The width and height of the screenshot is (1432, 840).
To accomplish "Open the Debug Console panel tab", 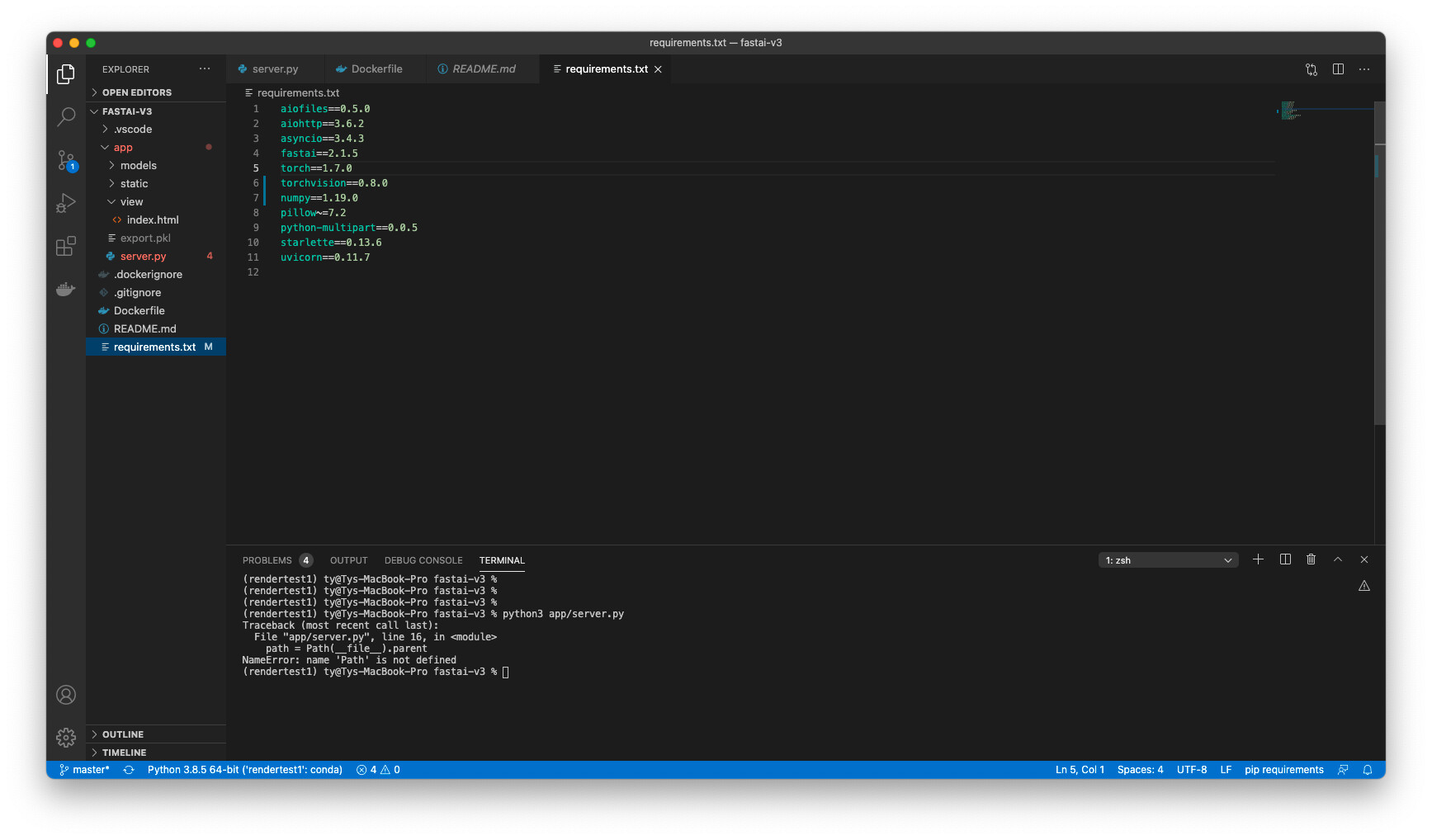I will tap(423, 560).
